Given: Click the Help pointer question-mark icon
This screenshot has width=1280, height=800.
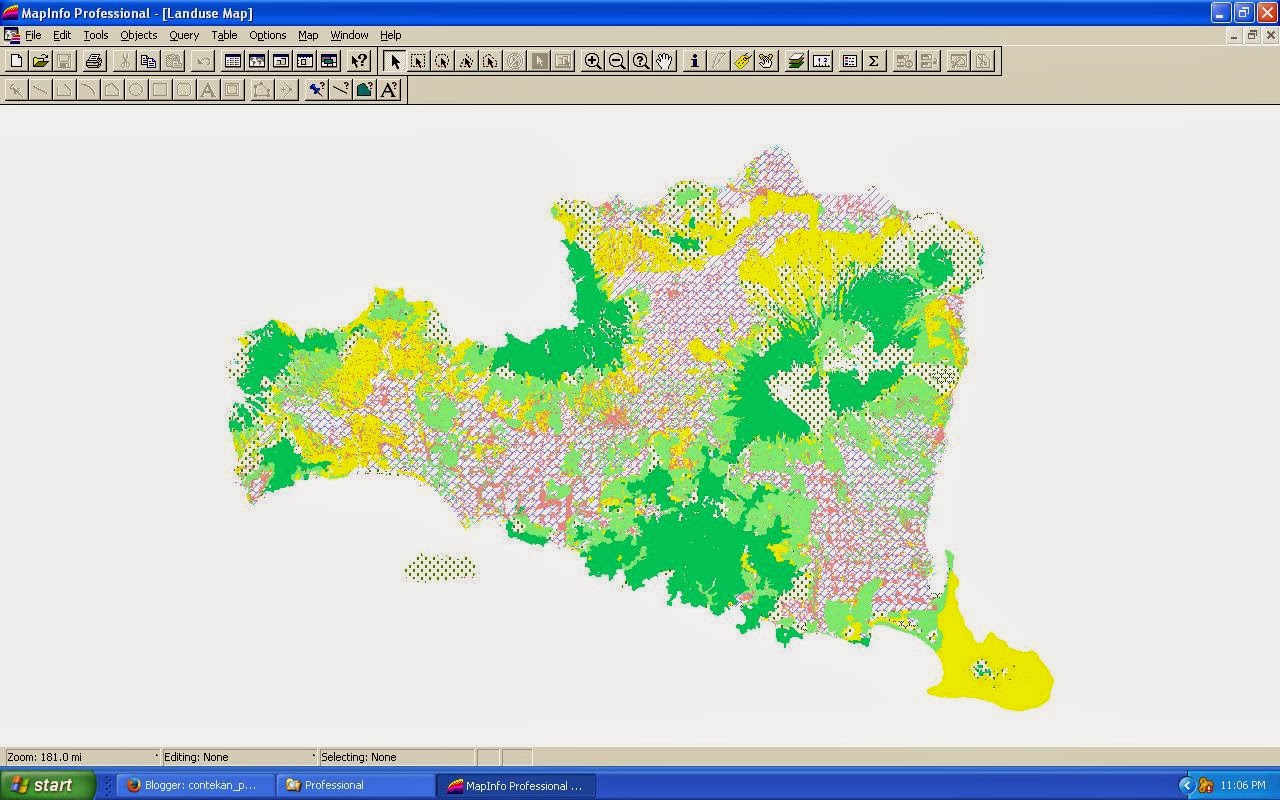Looking at the screenshot, I should coord(359,61).
